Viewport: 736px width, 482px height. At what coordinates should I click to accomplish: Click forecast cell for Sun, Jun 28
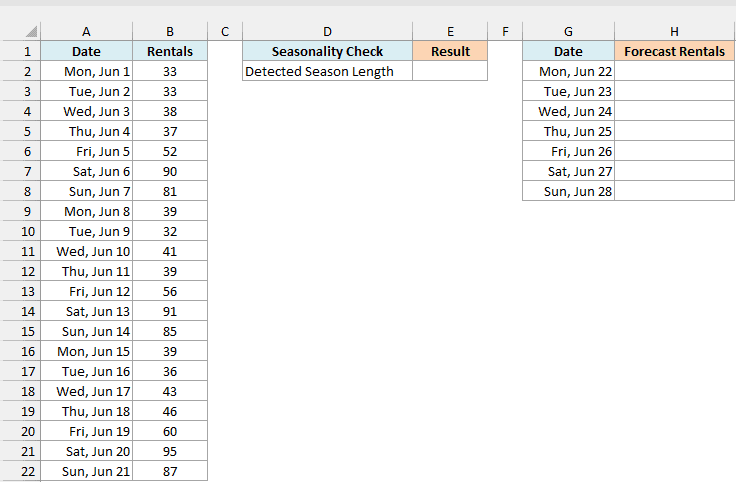pyautogui.click(x=675, y=191)
